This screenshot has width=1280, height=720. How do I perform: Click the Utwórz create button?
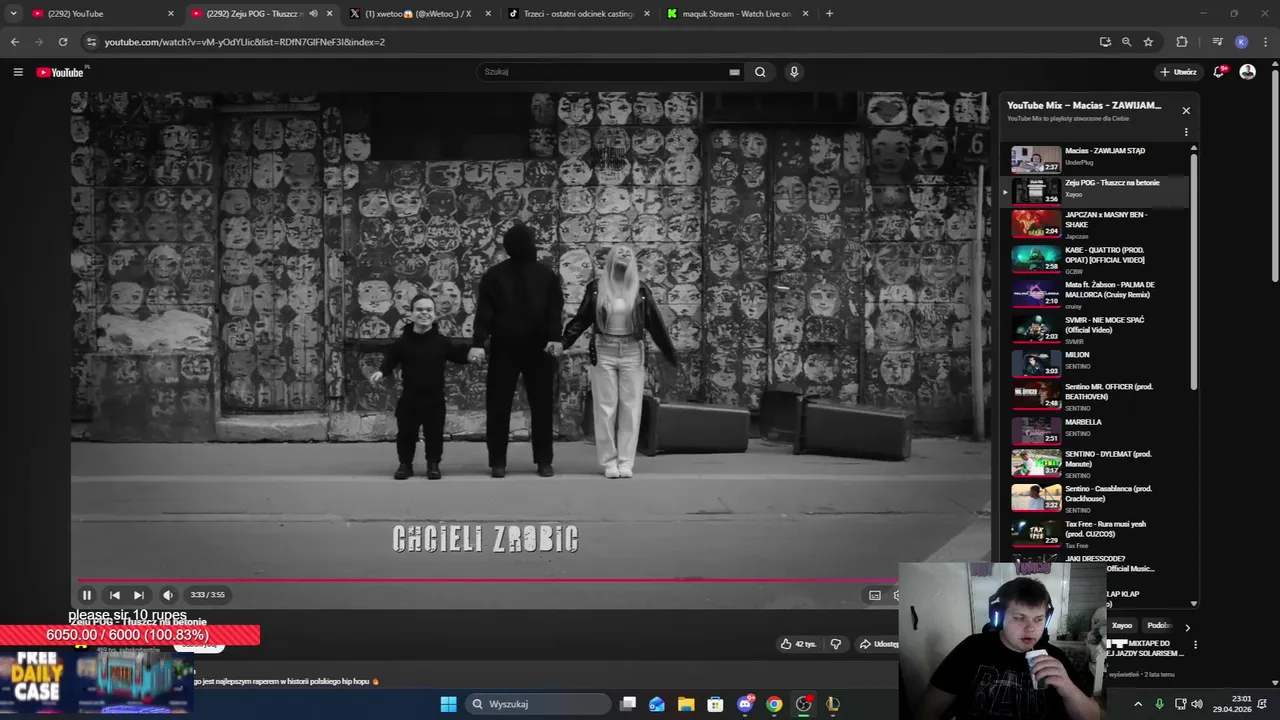1178,72
